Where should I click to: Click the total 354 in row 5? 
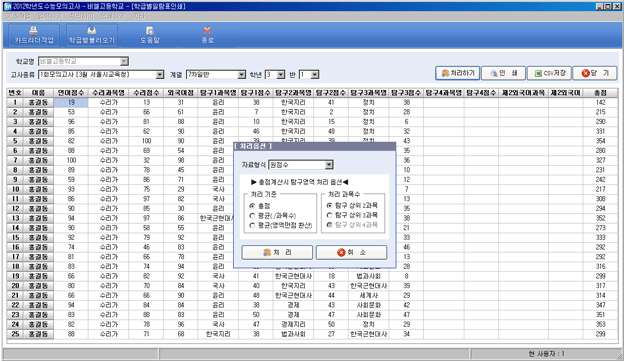click(600, 141)
